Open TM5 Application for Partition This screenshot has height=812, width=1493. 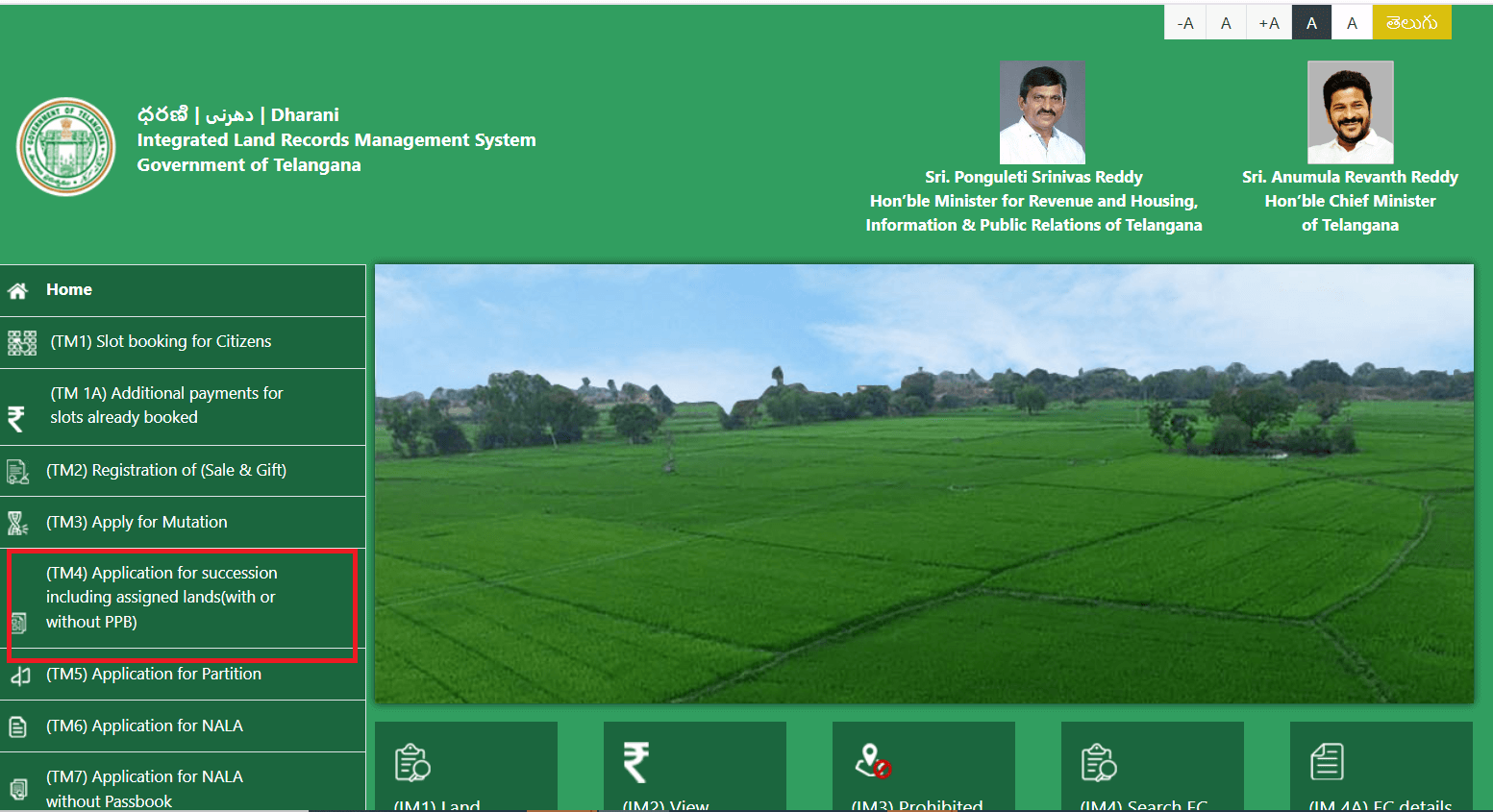coord(154,674)
